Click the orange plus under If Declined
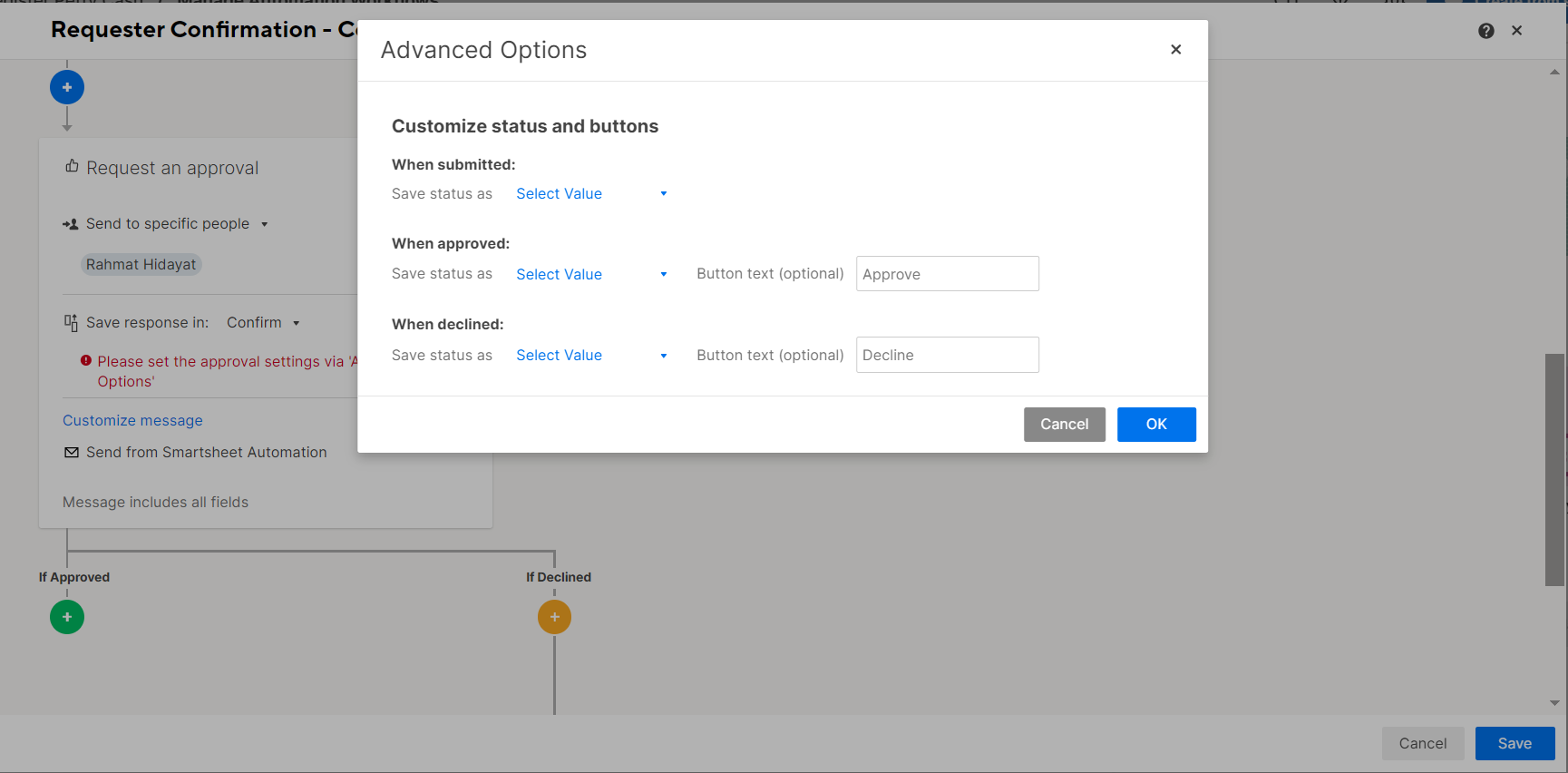This screenshot has width=1568, height=773. 554,617
